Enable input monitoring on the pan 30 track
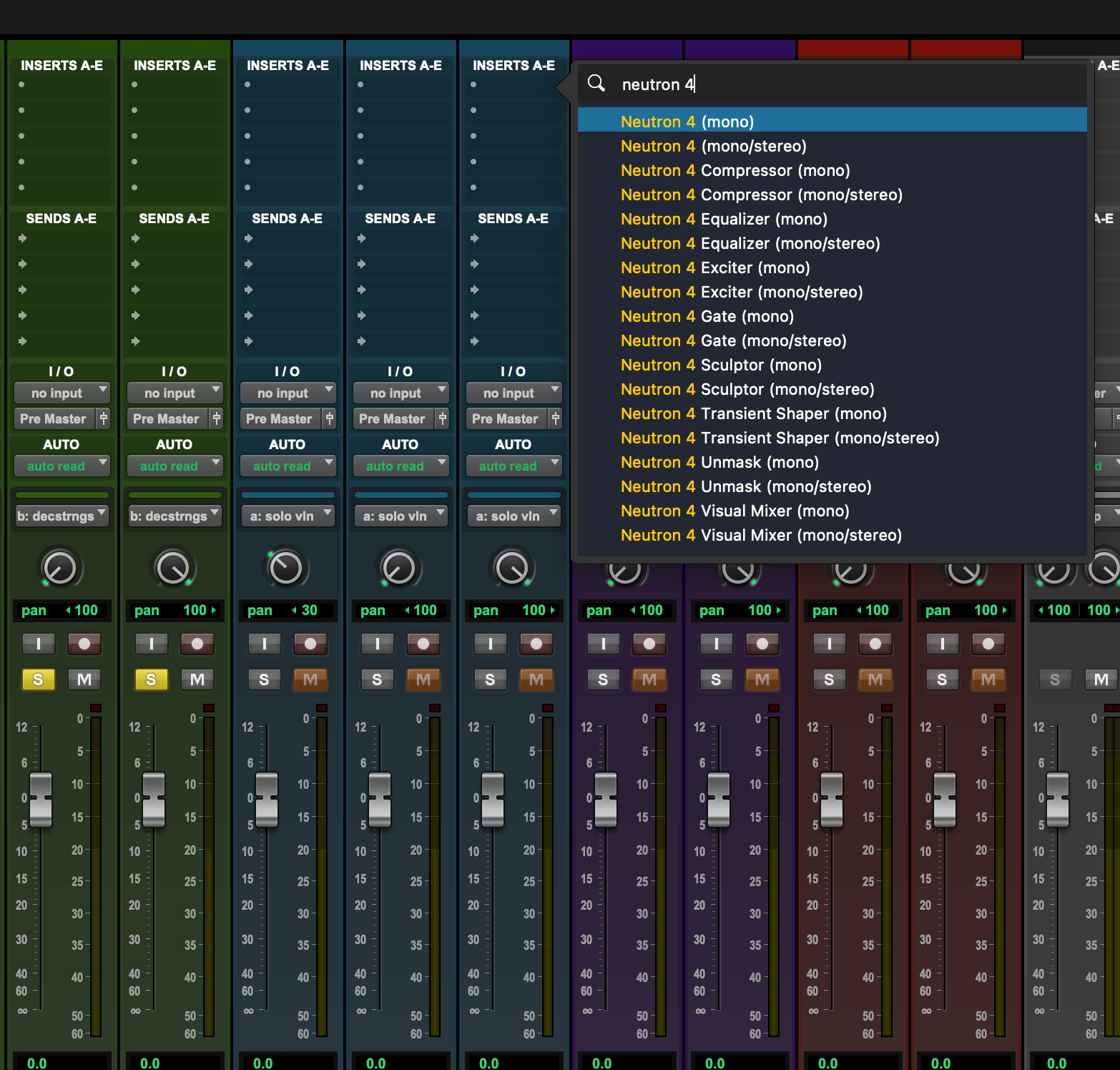Image resolution: width=1120 pixels, height=1070 pixels. [265, 644]
